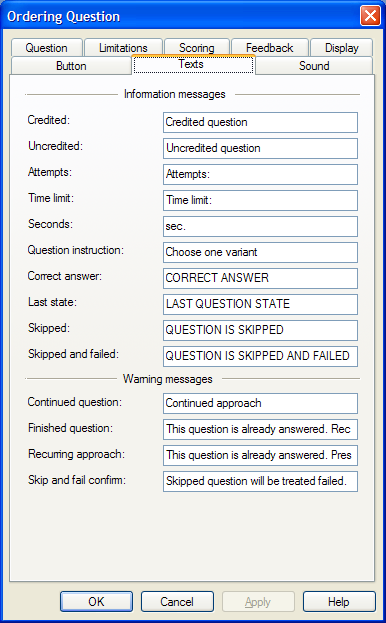This screenshot has width=386, height=623.
Task: Switch to the Question tab
Action: pos(47,48)
